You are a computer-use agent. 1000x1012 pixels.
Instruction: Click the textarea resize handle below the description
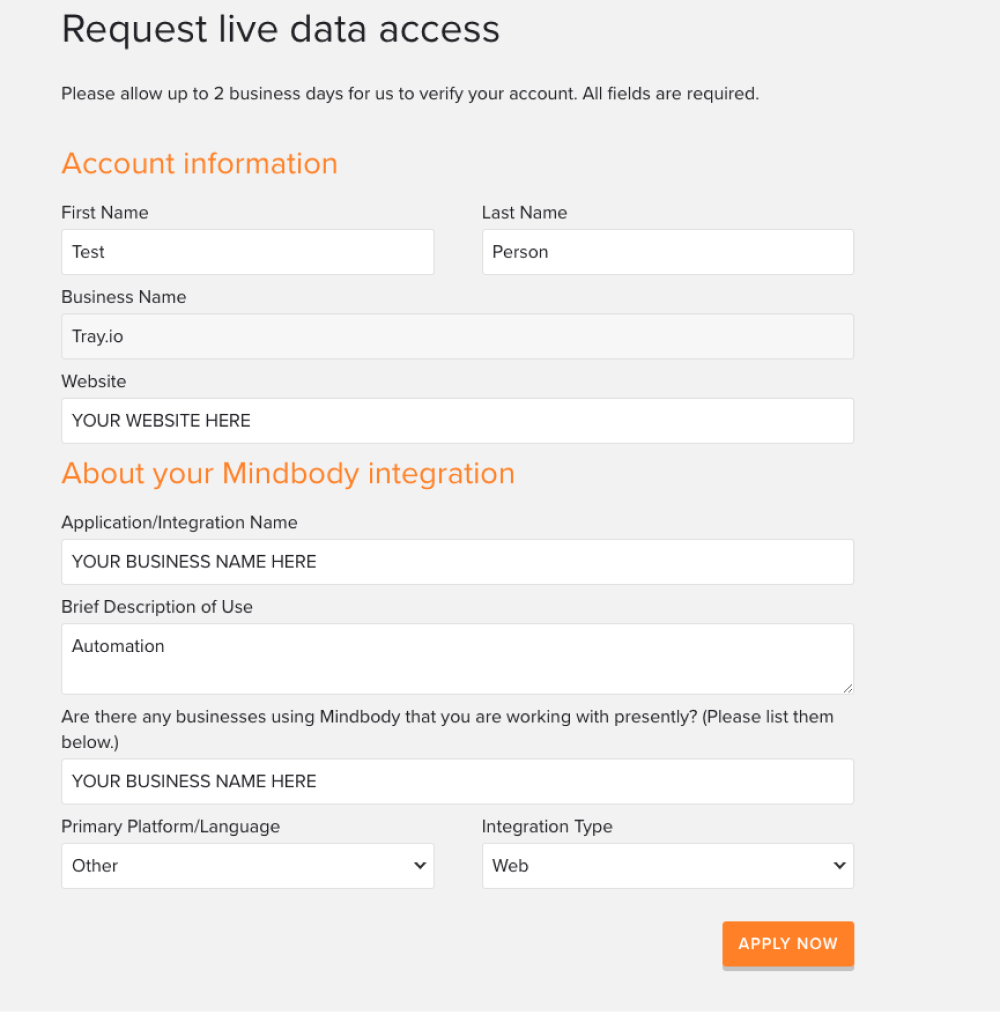(849, 689)
